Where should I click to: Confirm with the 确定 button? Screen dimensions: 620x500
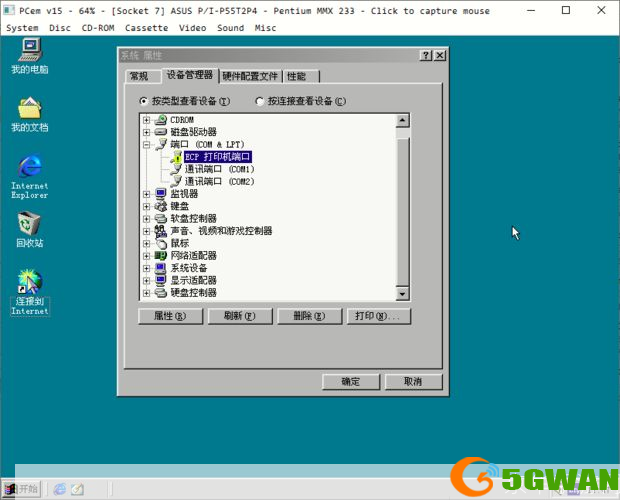click(351, 382)
